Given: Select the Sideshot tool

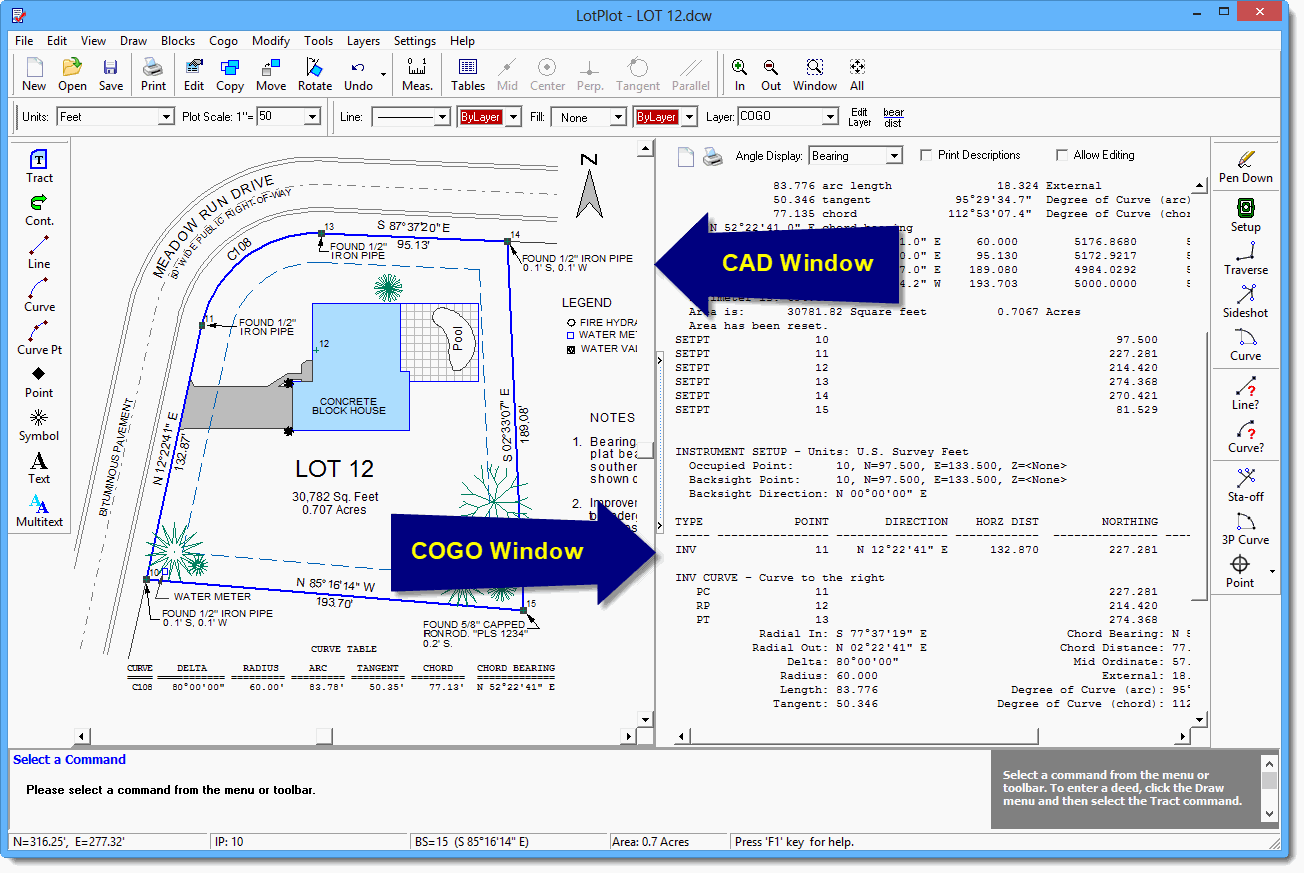Looking at the screenshot, I should click(1245, 300).
